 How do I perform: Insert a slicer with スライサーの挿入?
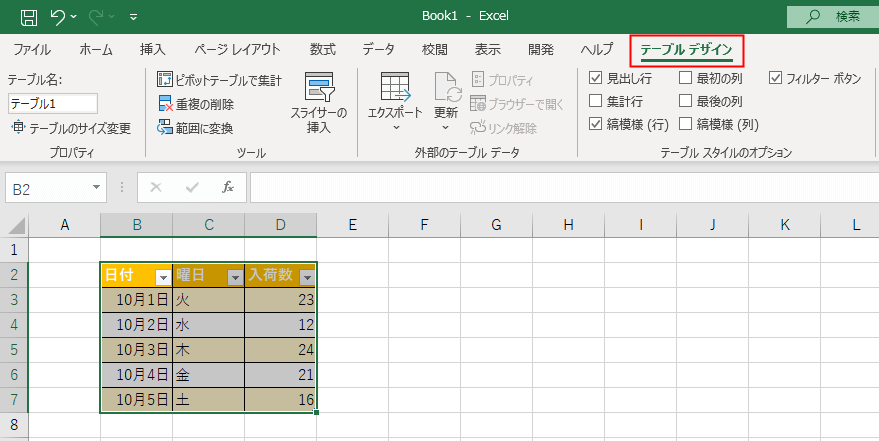319,104
